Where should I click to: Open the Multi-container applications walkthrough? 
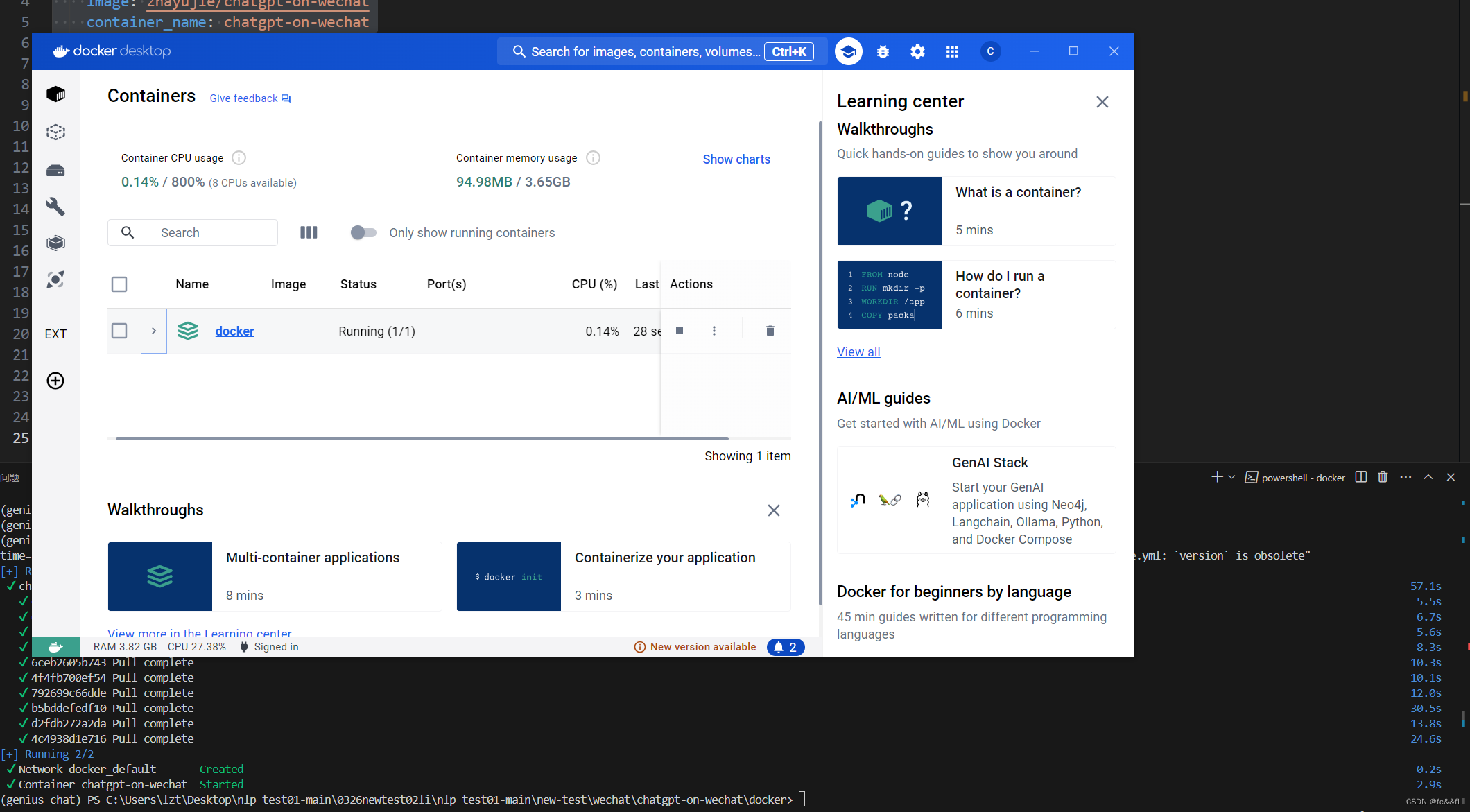click(x=275, y=576)
